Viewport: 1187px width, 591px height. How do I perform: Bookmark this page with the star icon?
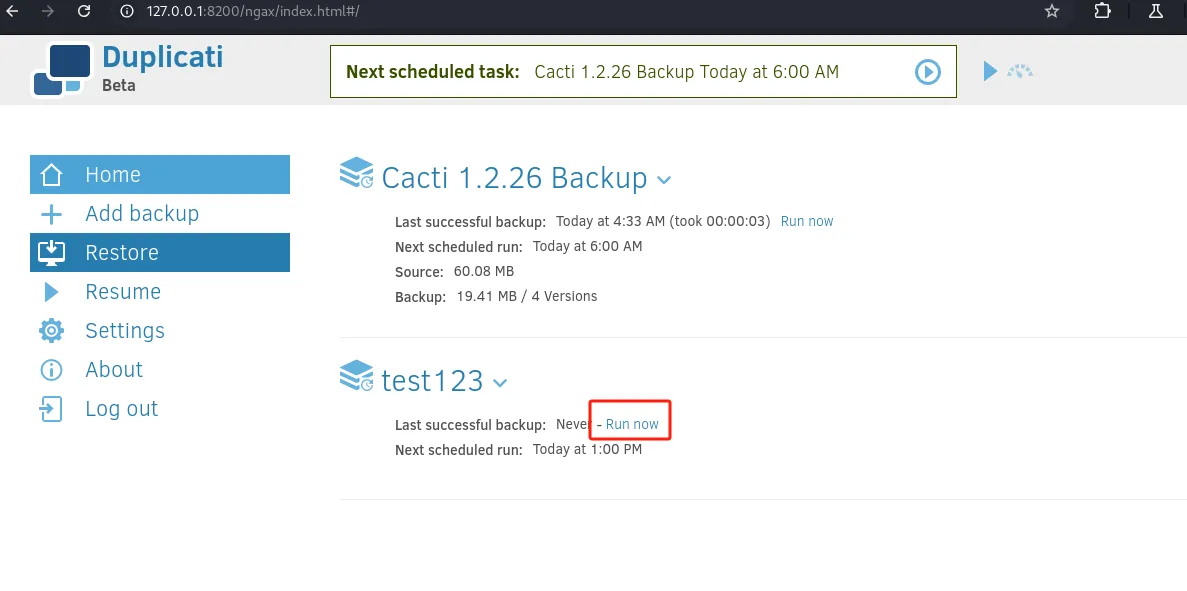(1051, 11)
